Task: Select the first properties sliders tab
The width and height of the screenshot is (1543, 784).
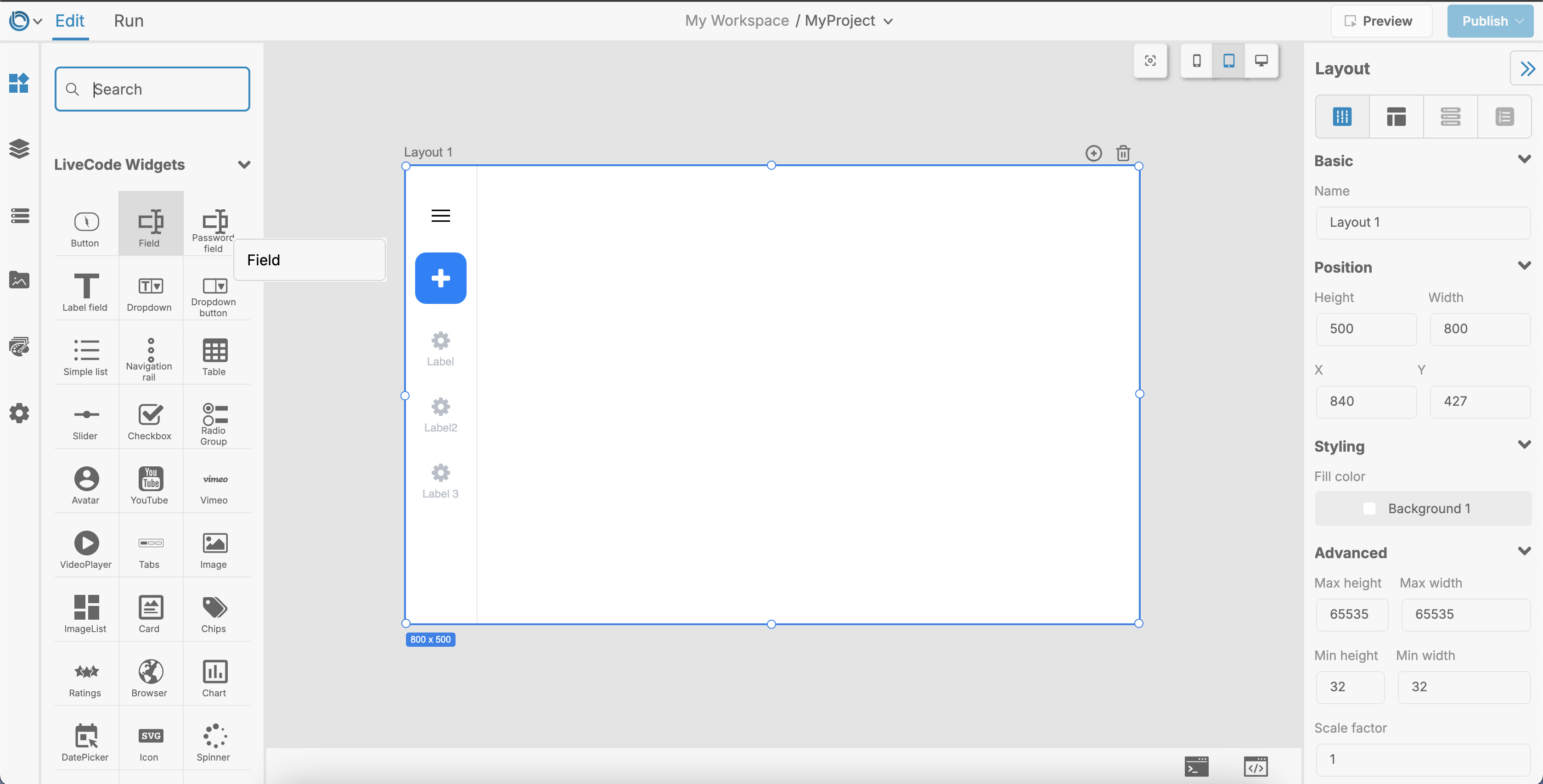Action: (x=1342, y=116)
